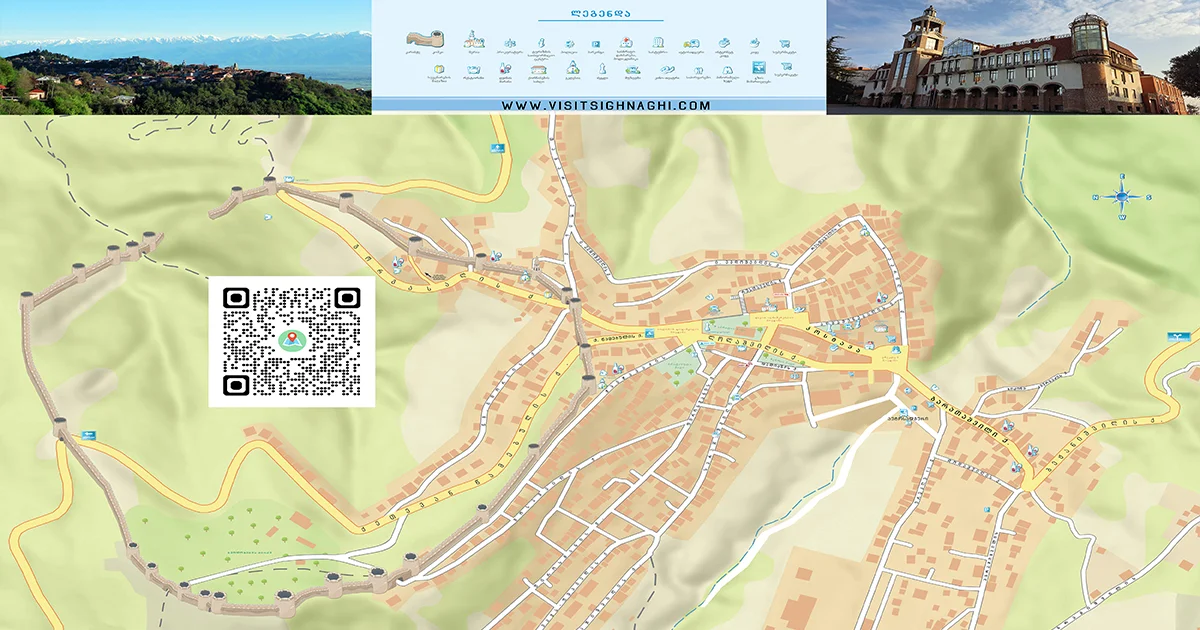This screenshot has height=630, width=1200.
Task: Select the chess-pawn monument icon in the legend
Action: pyautogui.click(x=603, y=69)
